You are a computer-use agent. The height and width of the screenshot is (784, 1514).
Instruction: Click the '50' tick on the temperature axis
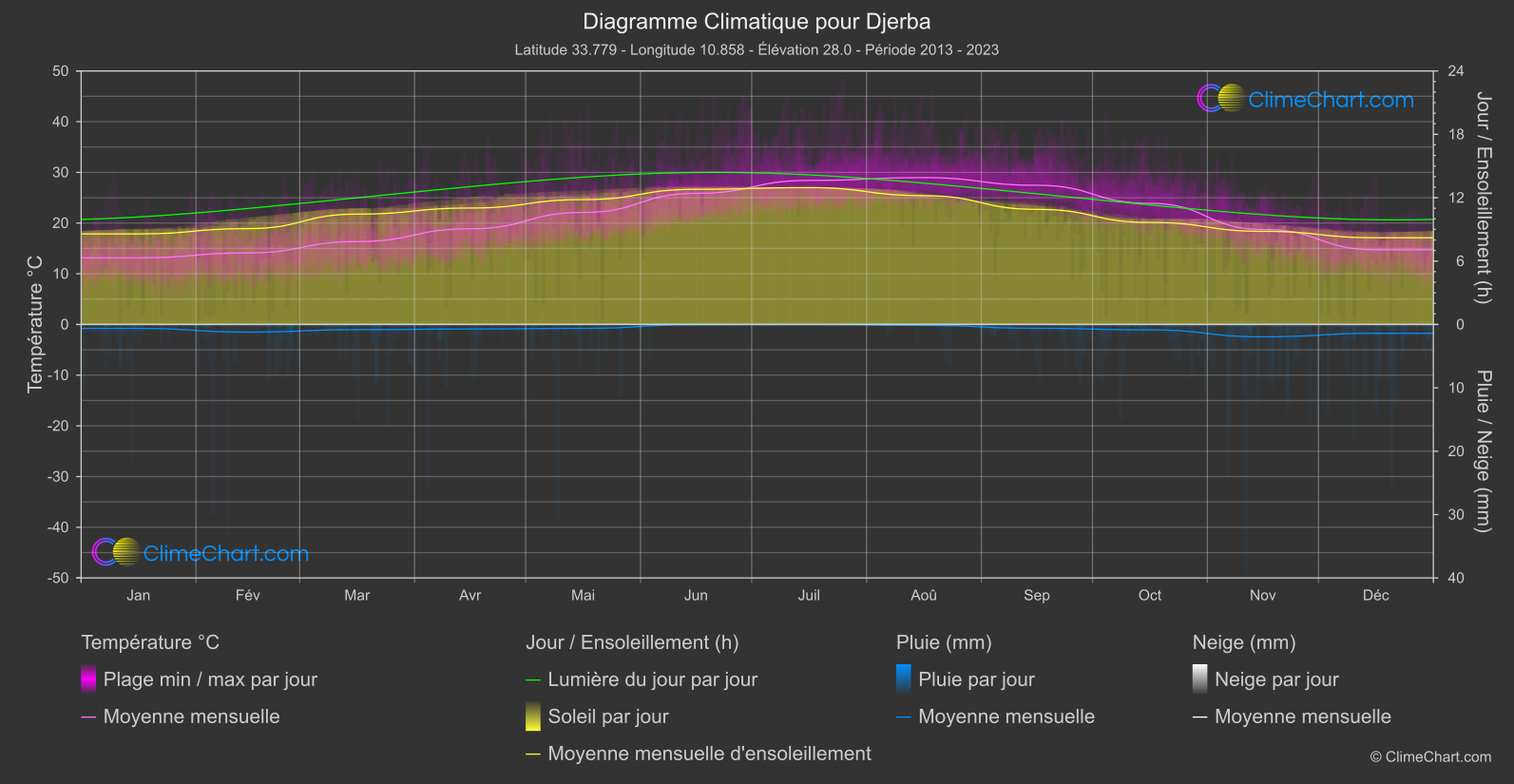tap(61, 71)
